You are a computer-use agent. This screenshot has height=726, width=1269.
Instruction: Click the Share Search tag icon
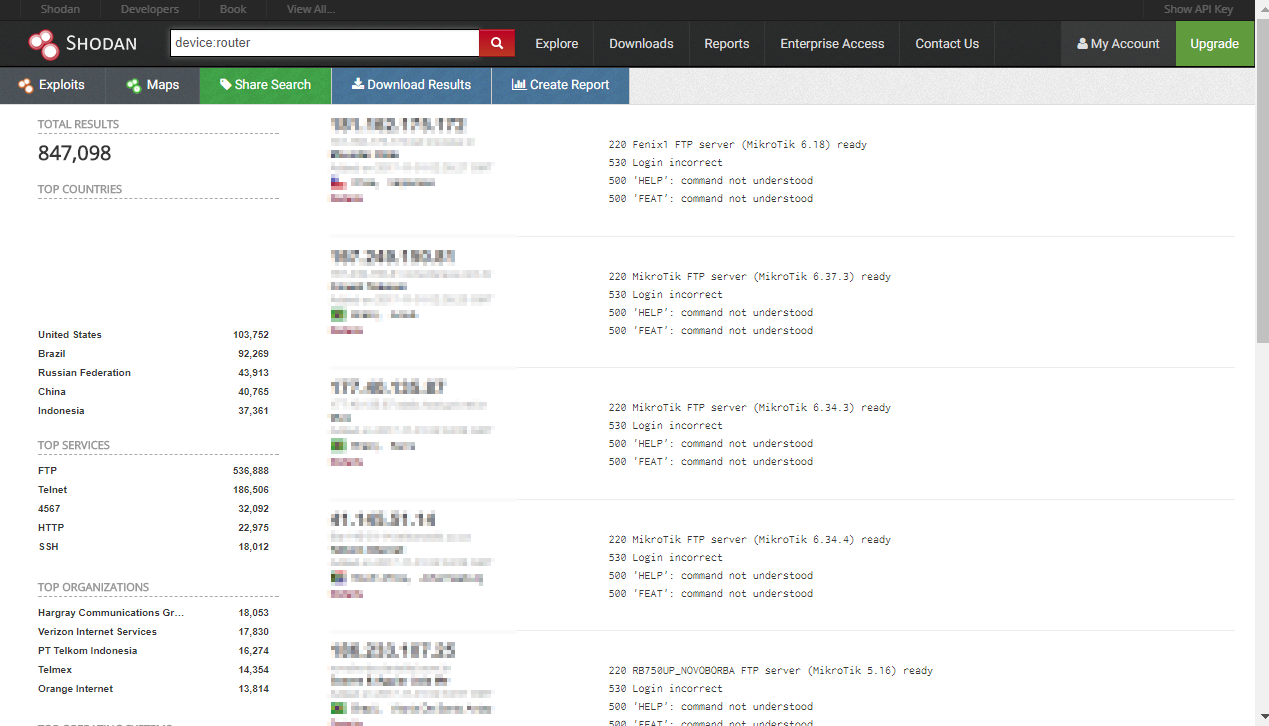pyautogui.click(x=226, y=85)
